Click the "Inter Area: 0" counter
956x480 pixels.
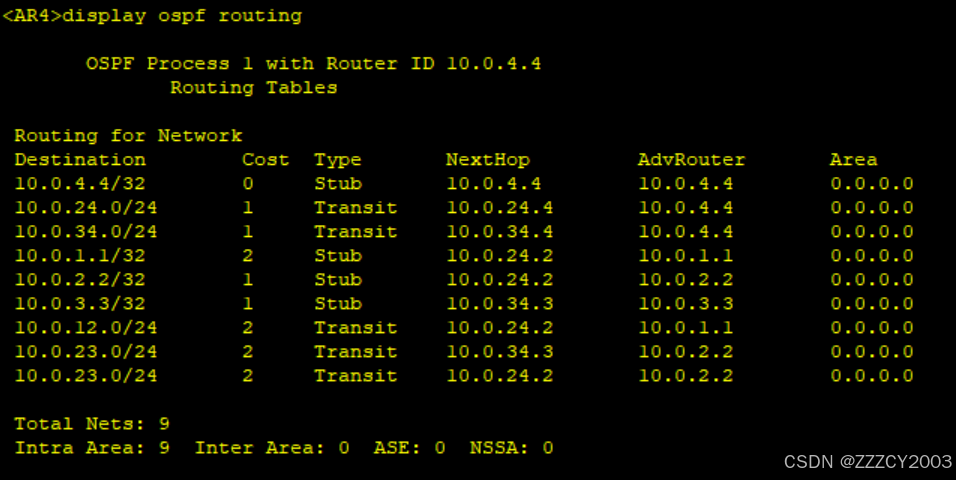[x=272, y=448]
